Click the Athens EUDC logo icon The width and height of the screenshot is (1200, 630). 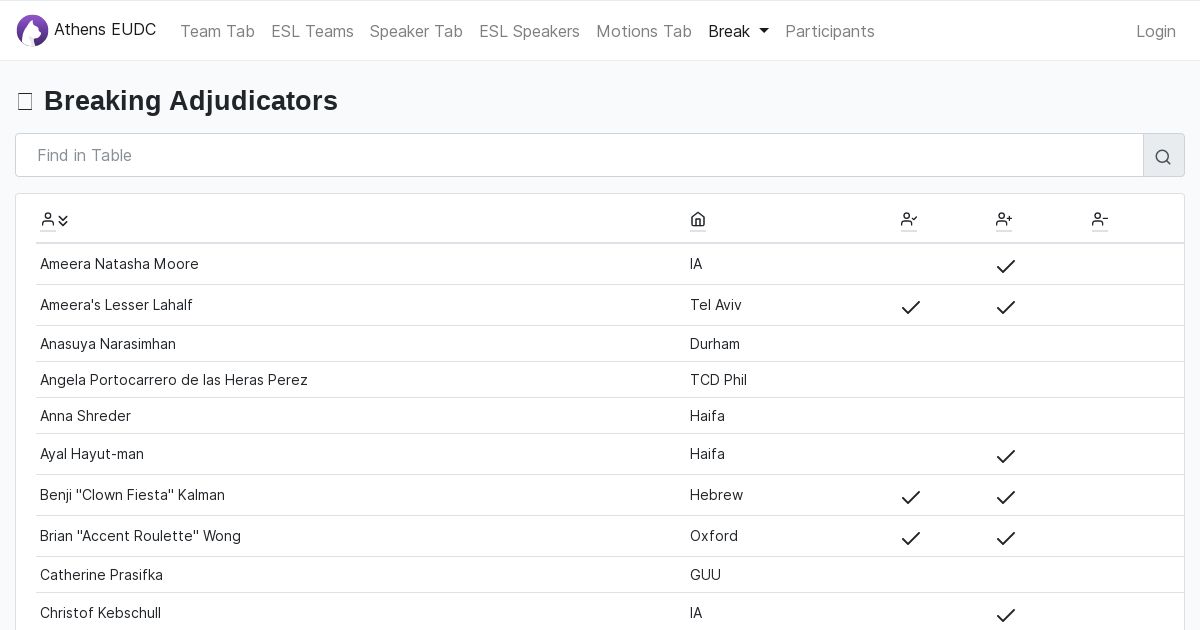click(x=32, y=31)
